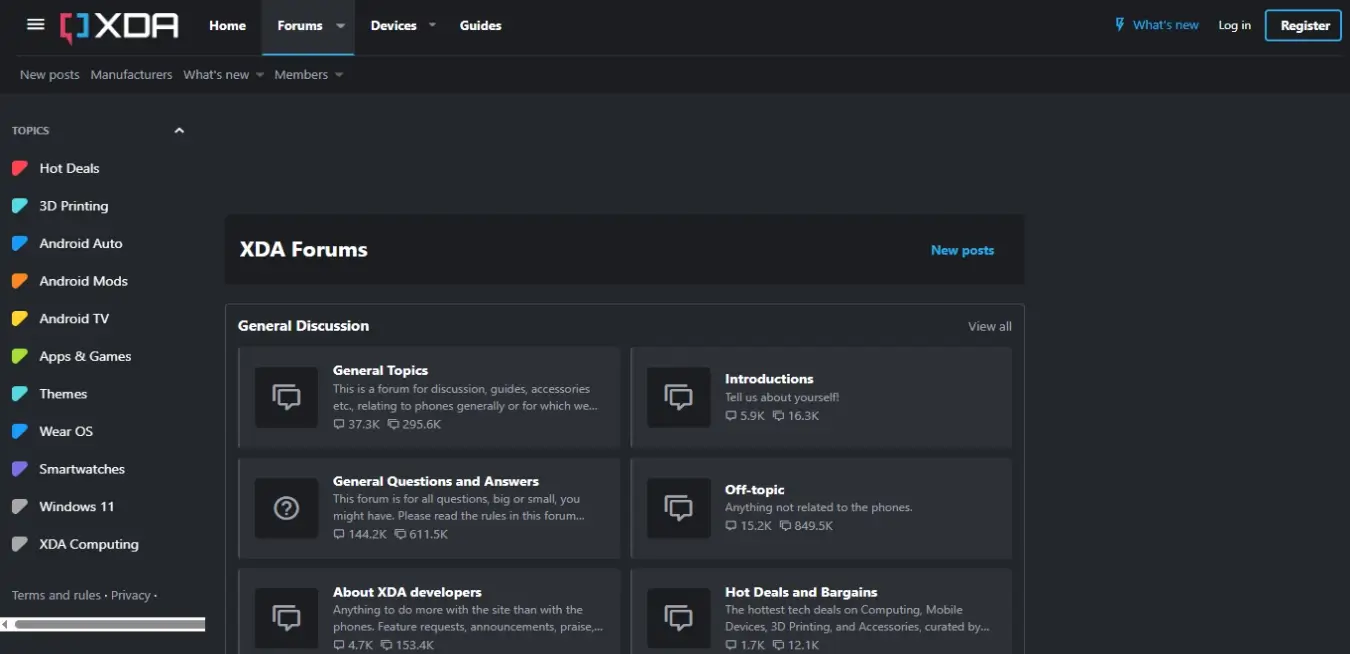Click the XDA logo

pyautogui.click(x=119, y=26)
